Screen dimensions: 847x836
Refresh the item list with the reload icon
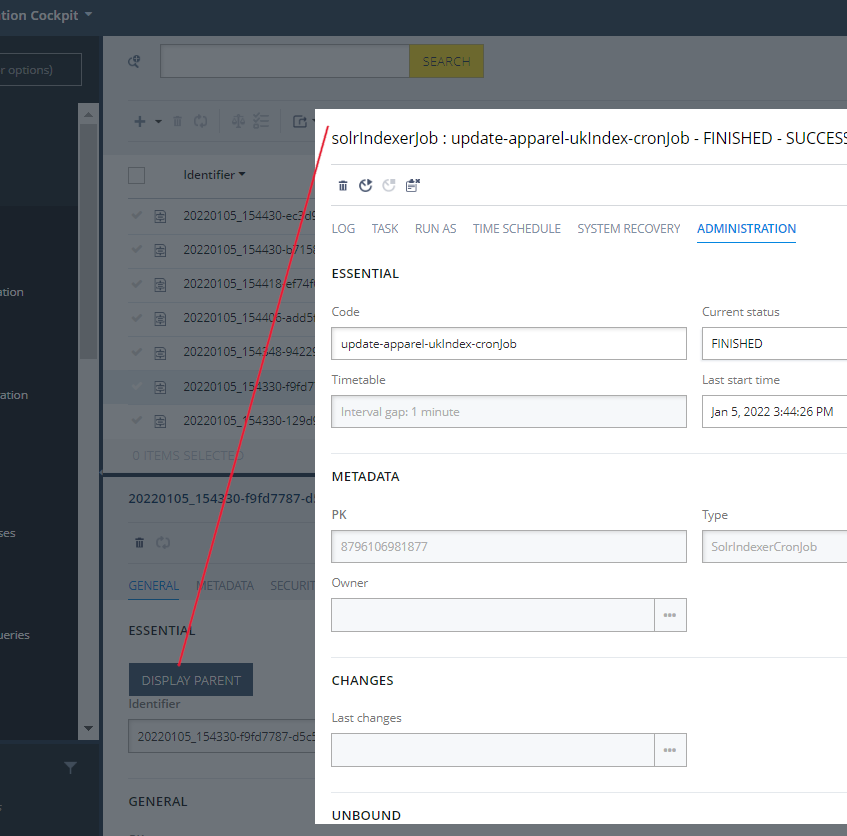click(x=199, y=121)
